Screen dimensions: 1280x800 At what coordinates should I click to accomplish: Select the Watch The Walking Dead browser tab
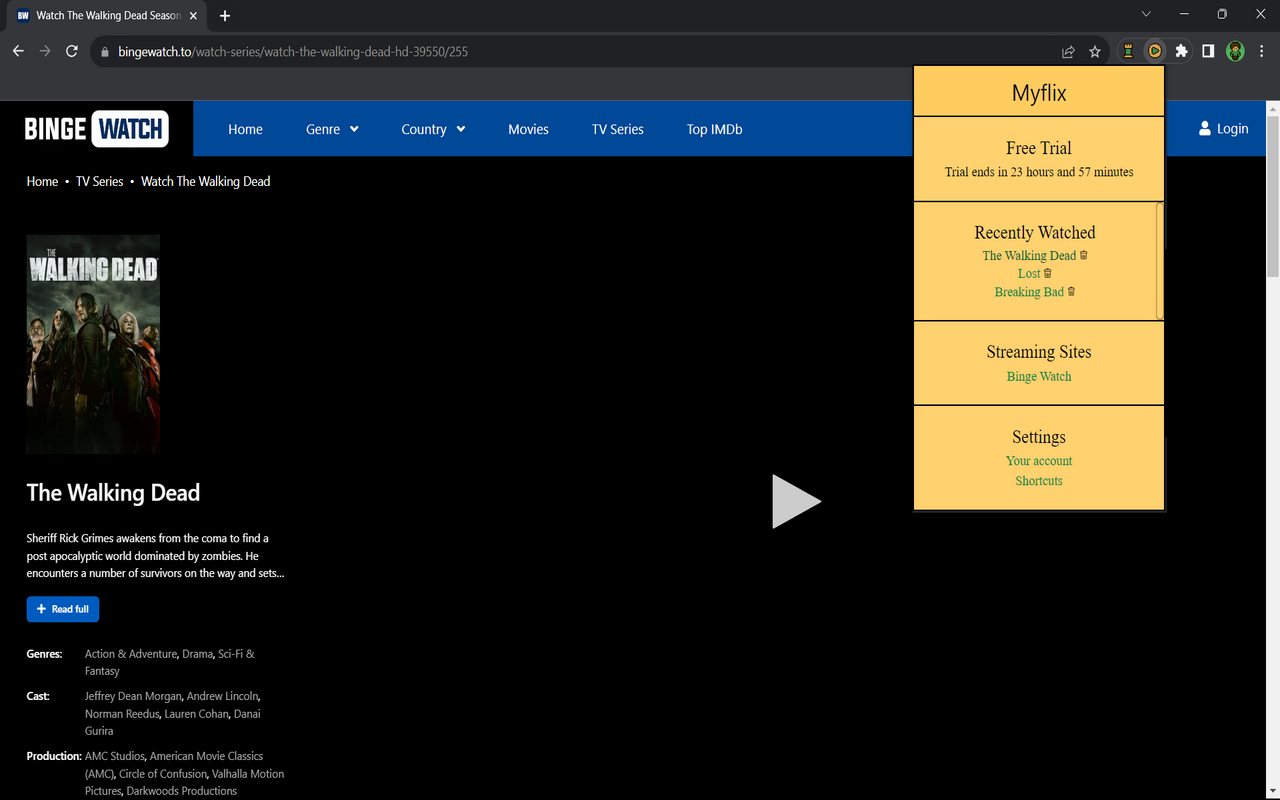pos(108,15)
